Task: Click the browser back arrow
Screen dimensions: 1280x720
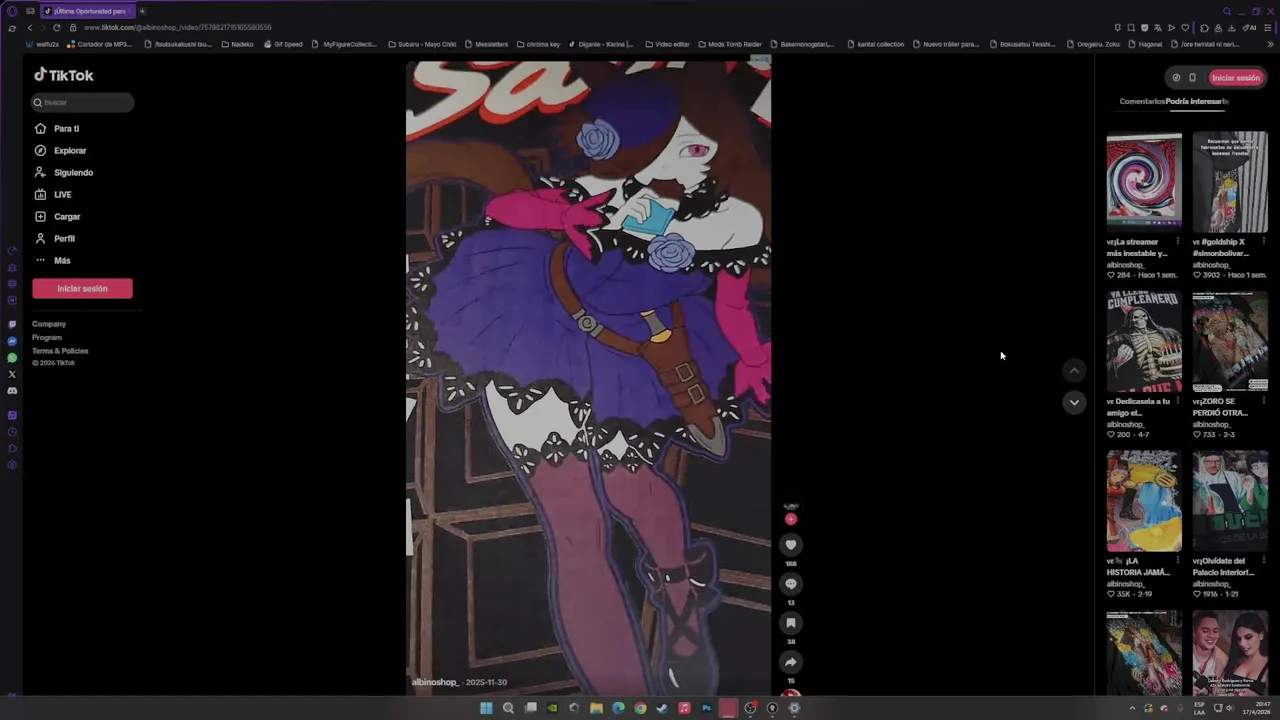Action: 29,28
